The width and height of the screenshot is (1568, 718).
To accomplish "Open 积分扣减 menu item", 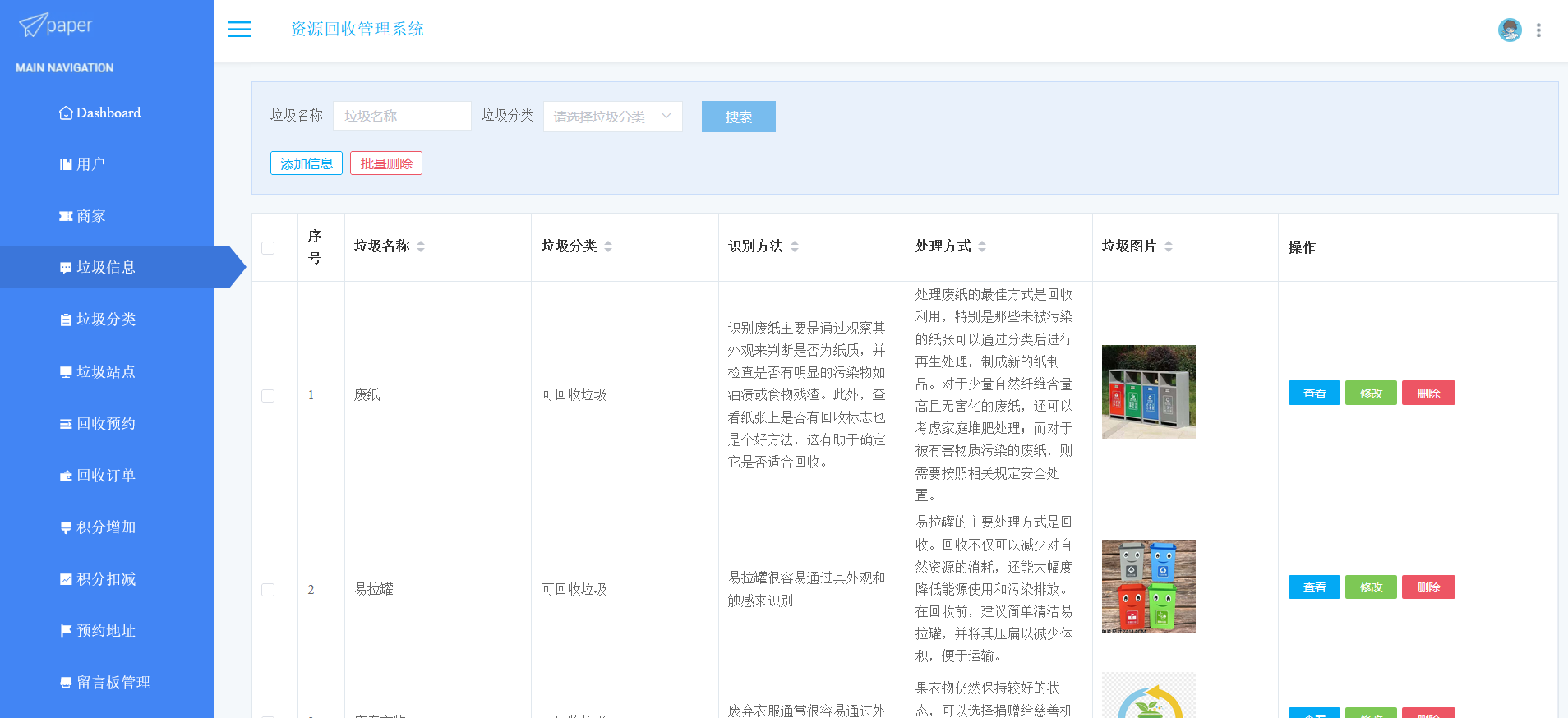I will coord(106,579).
